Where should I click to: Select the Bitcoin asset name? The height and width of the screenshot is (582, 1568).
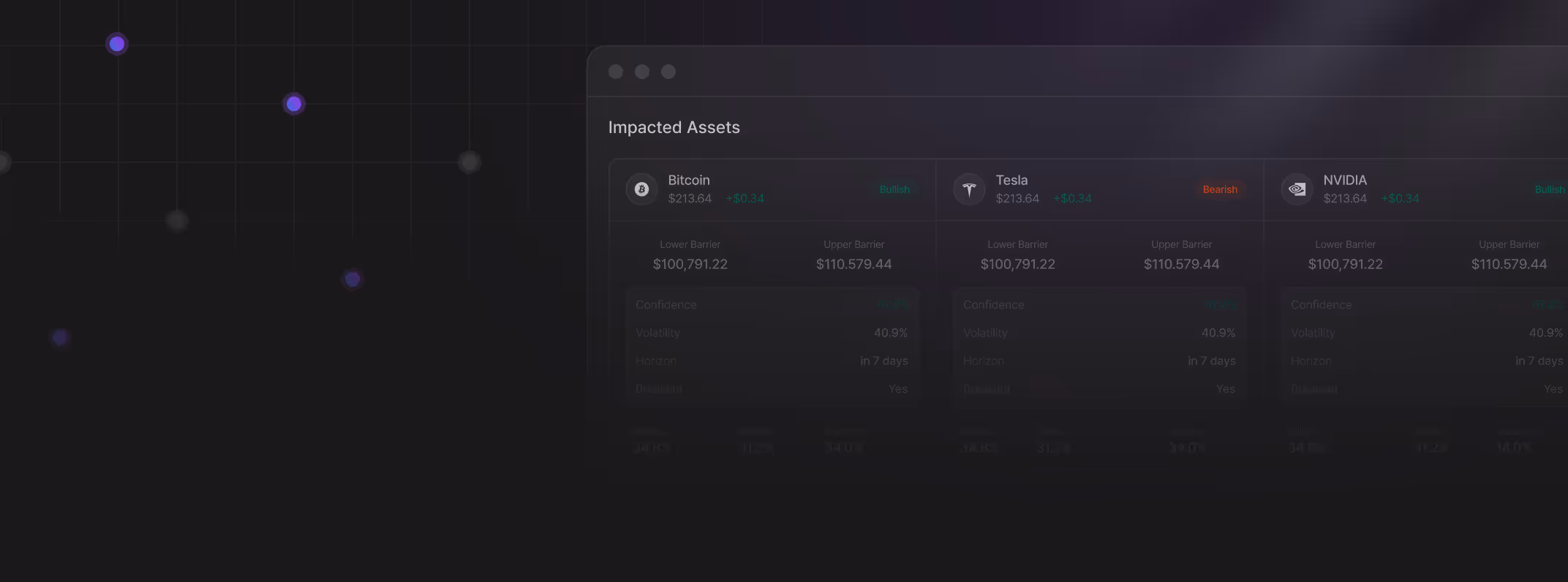pyautogui.click(x=689, y=180)
